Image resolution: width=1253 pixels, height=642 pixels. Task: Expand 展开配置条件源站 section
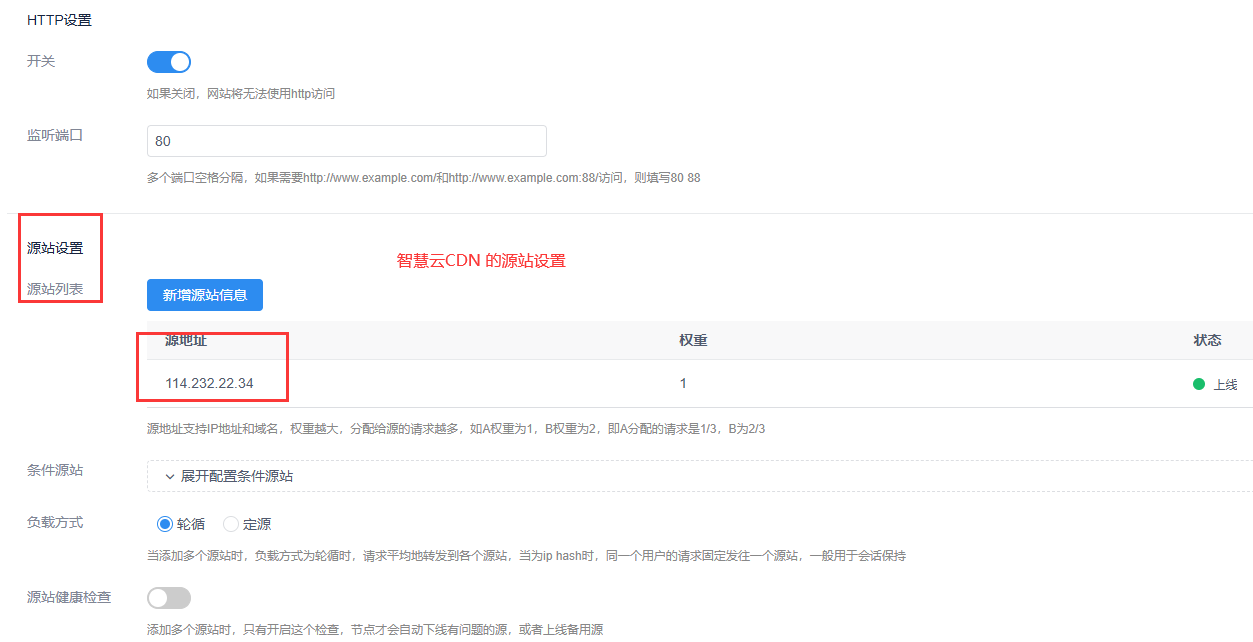(236, 476)
